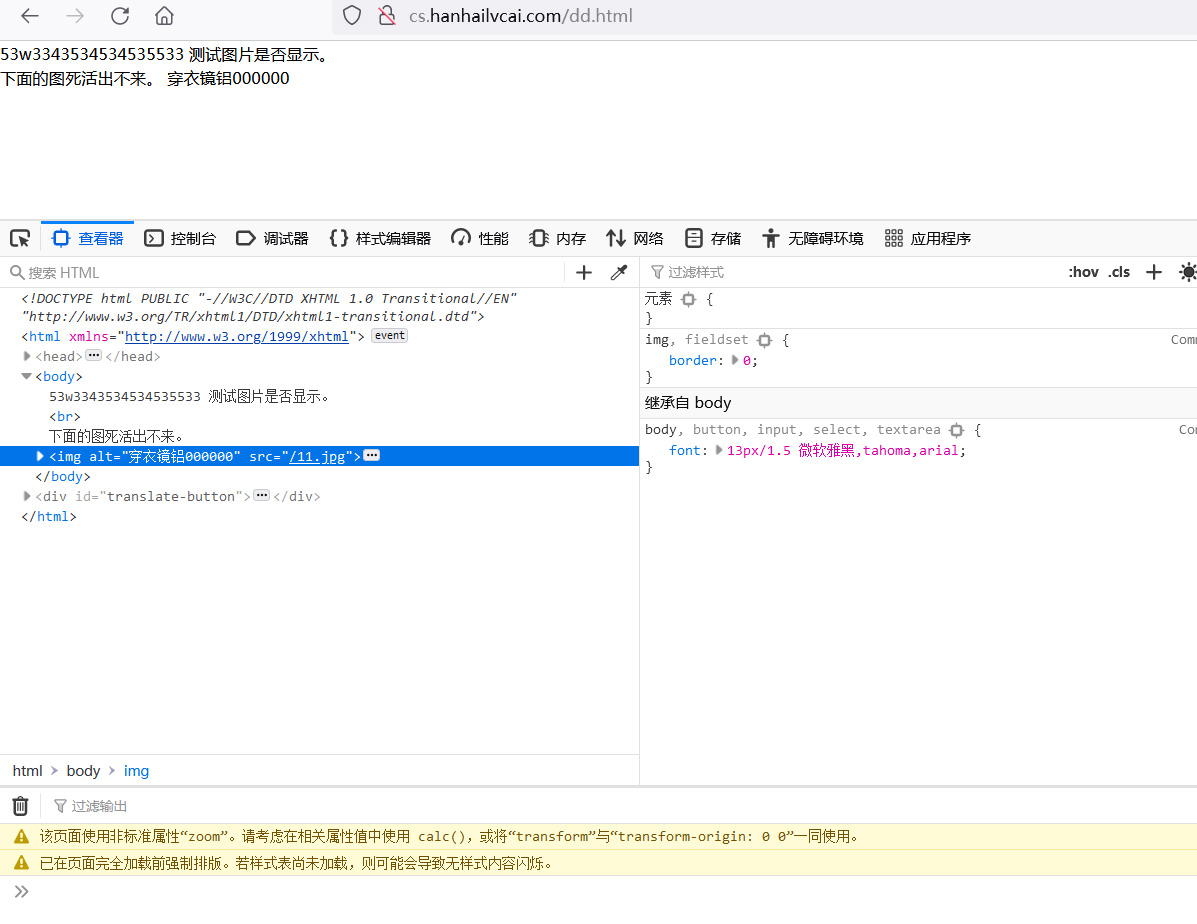Viewport: 1197px width, 924px height.
Task: Open tracking protection shield icon
Action: 352,16
